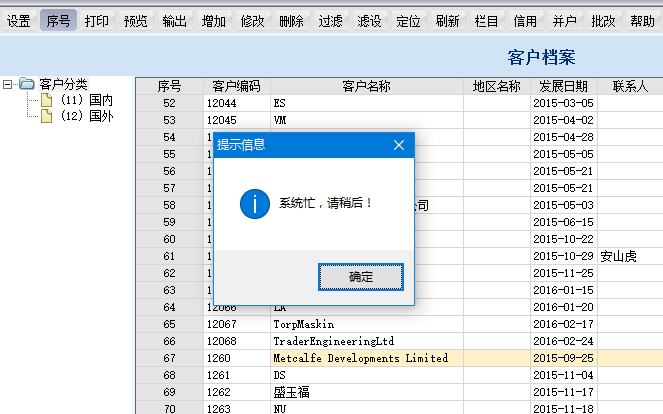Click the 批改 batch edit button
Viewport: 663px width, 414px height.
click(x=603, y=20)
